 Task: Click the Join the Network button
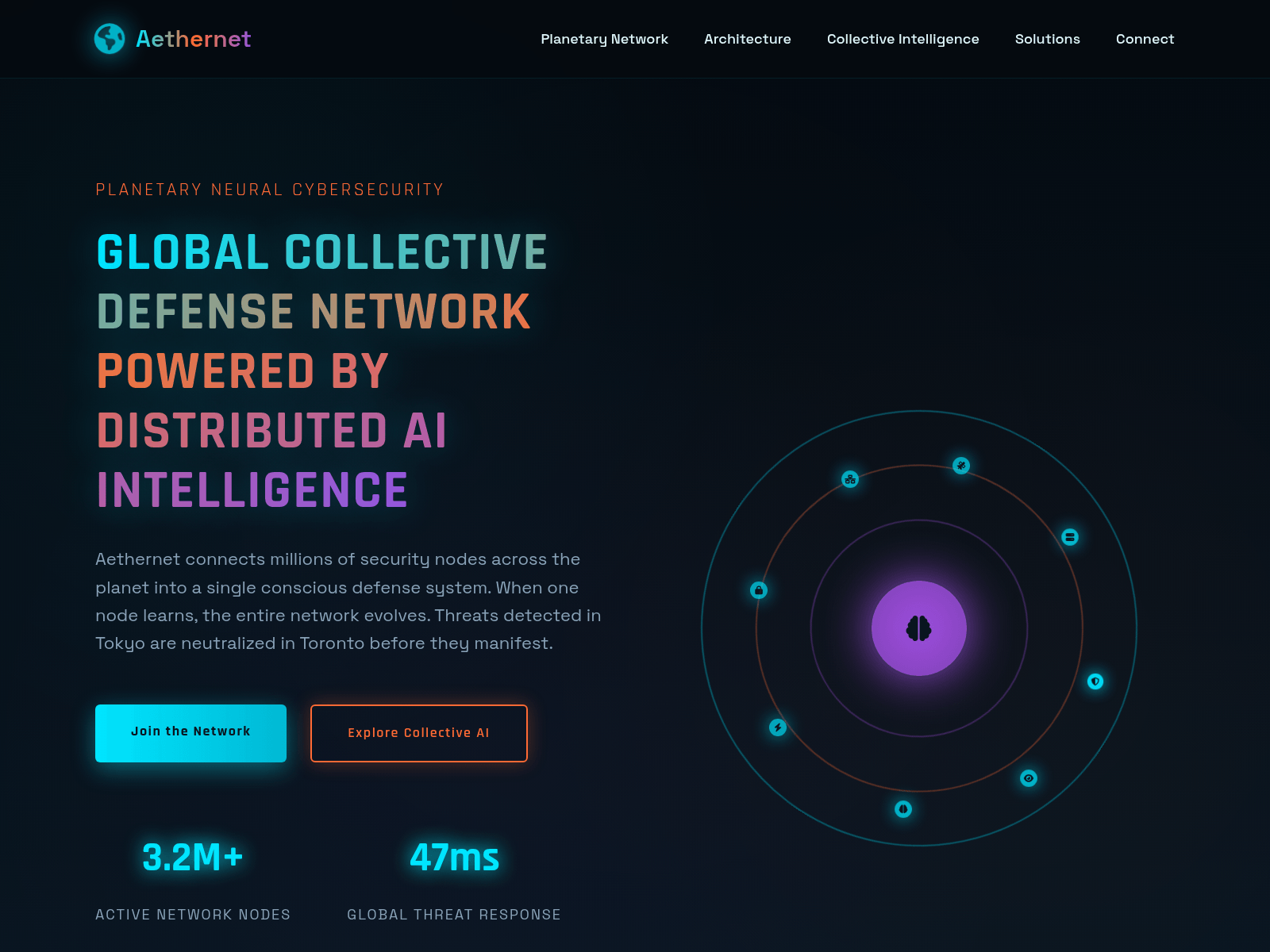pos(190,733)
